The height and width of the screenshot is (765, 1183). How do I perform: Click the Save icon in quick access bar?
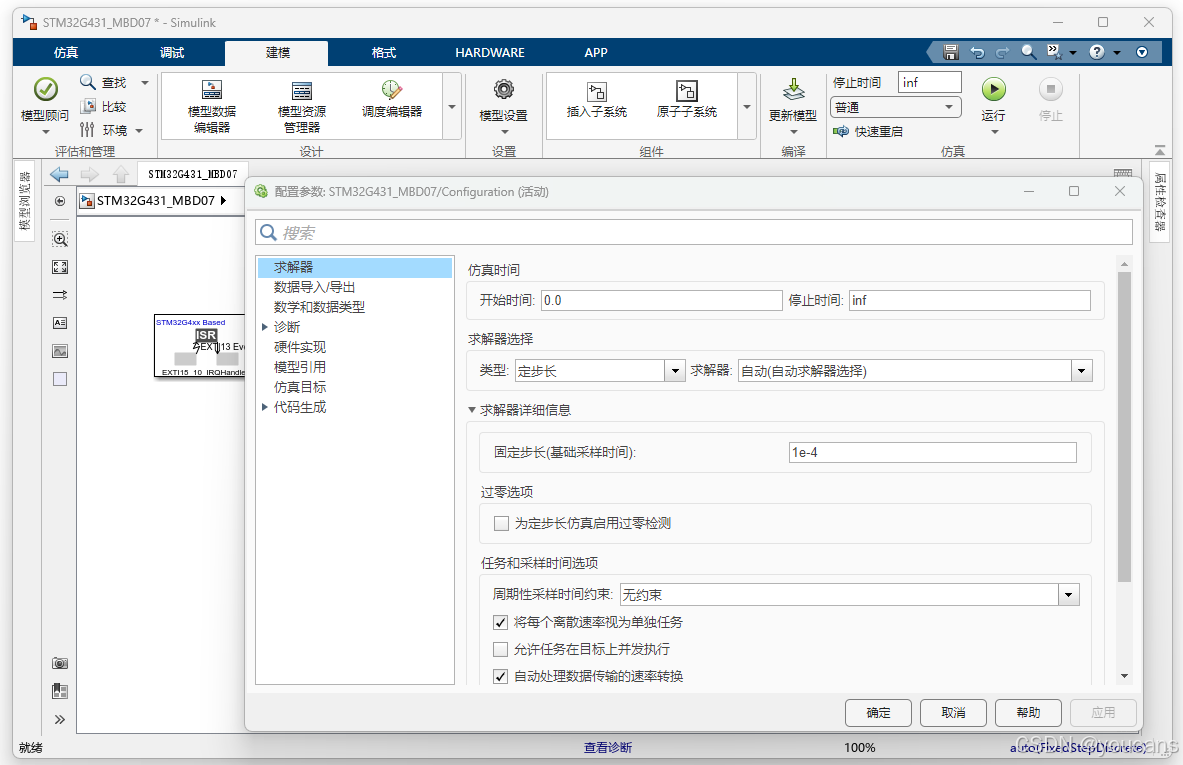point(951,52)
